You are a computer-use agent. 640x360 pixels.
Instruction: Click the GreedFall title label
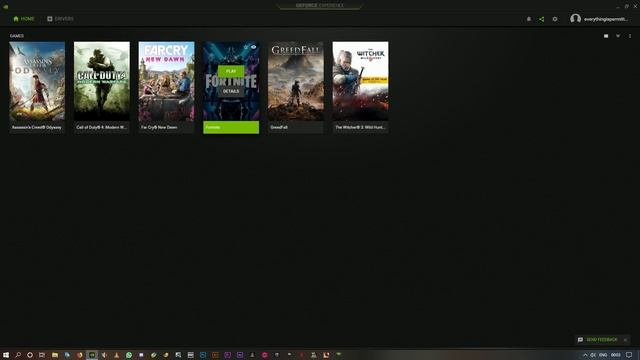pyautogui.click(x=296, y=127)
